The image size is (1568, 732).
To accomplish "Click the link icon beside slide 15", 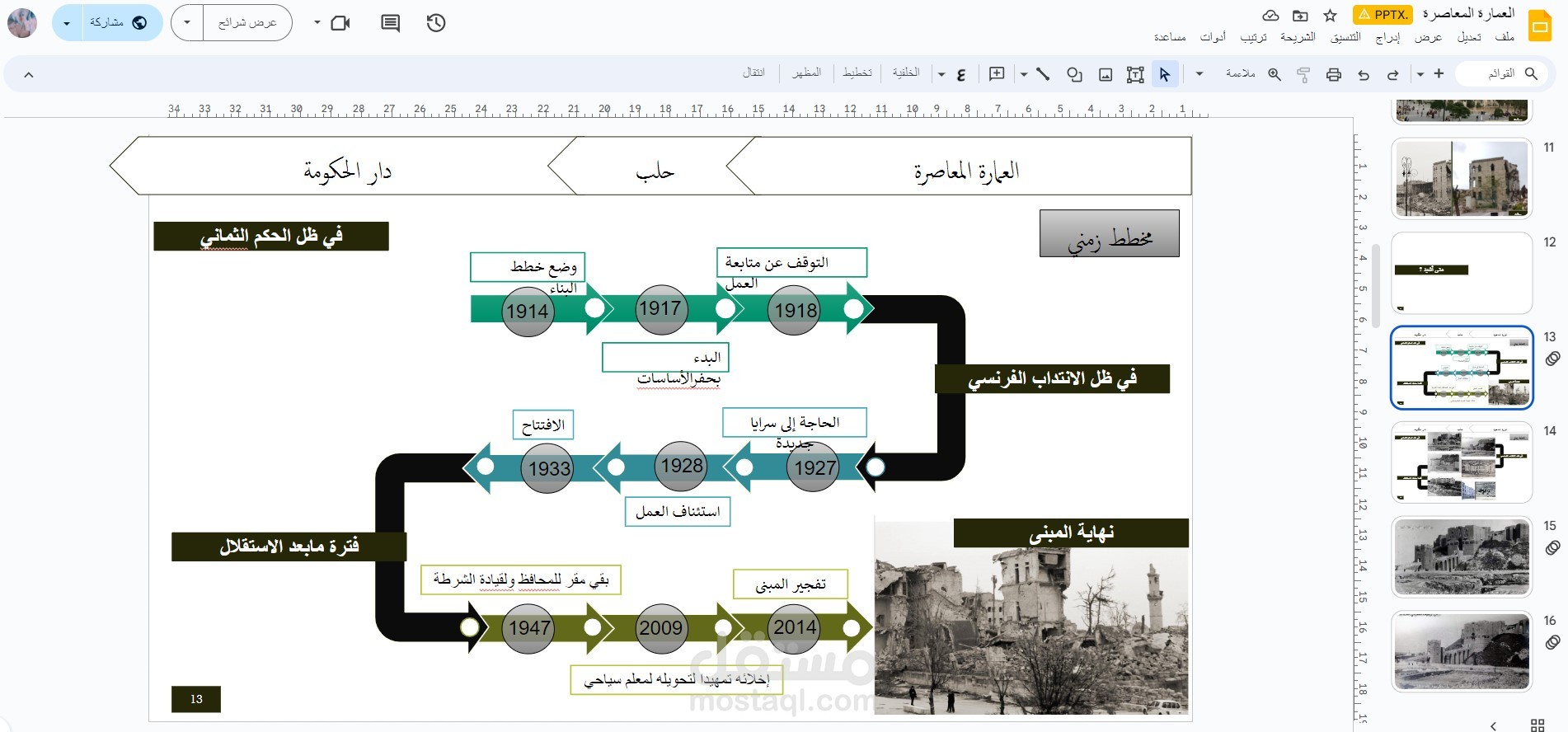I will pyautogui.click(x=1552, y=547).
